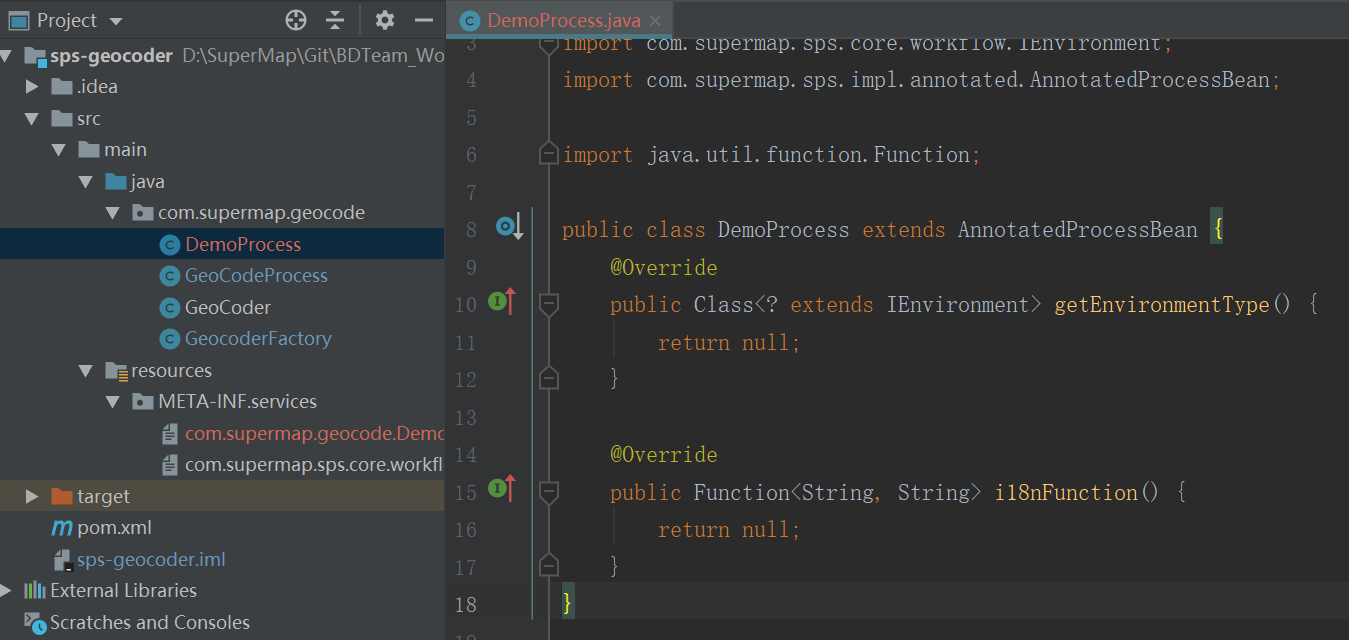Toggle the import block fold at line 6
The image size is (1349, 640).
548,154
